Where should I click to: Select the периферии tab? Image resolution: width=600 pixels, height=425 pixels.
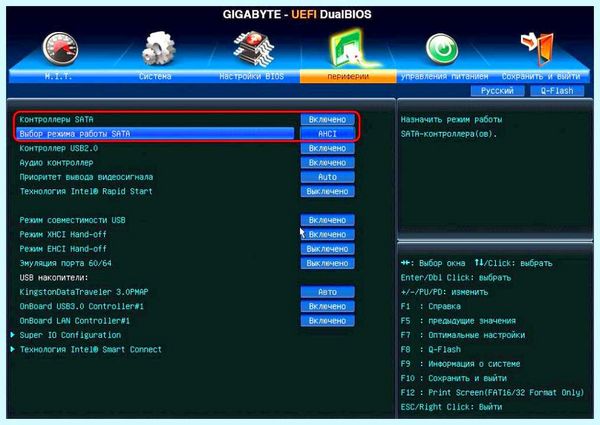[x=348, y=77]
